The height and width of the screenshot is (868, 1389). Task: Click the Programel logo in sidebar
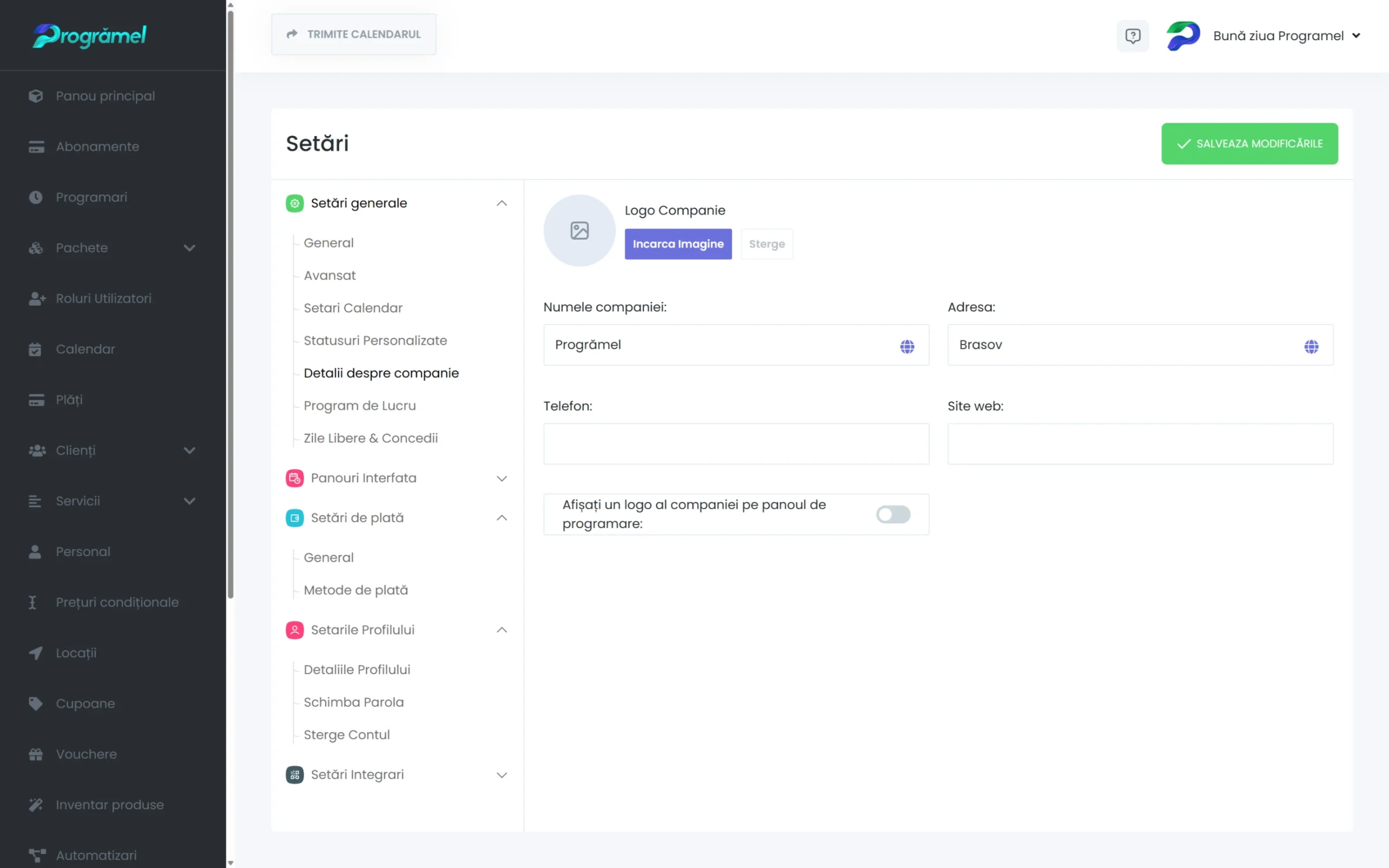pos(90,36)
